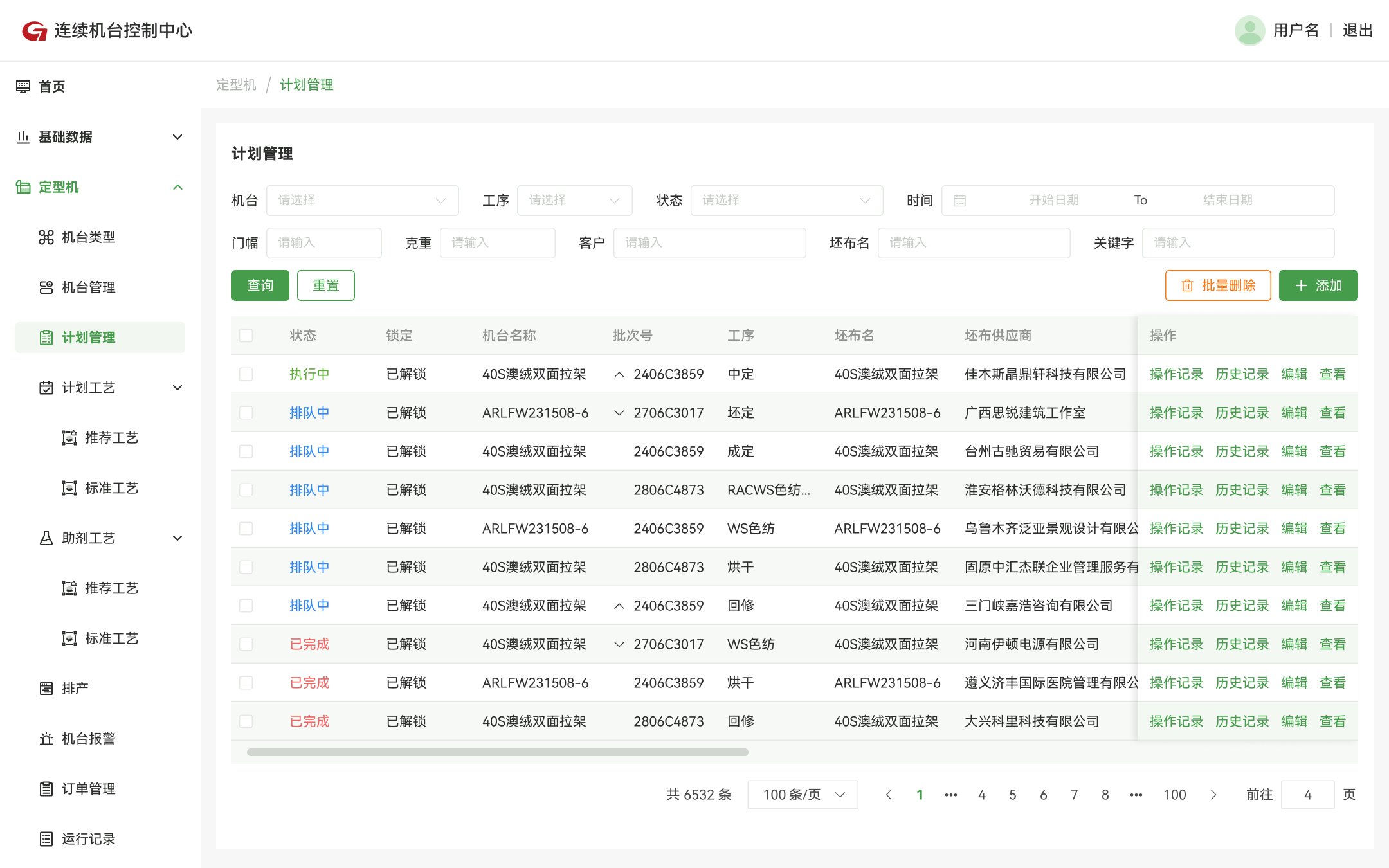Click the user avatar icon
This screenshot has height=868, width=1389.
tap(1249, 30)
